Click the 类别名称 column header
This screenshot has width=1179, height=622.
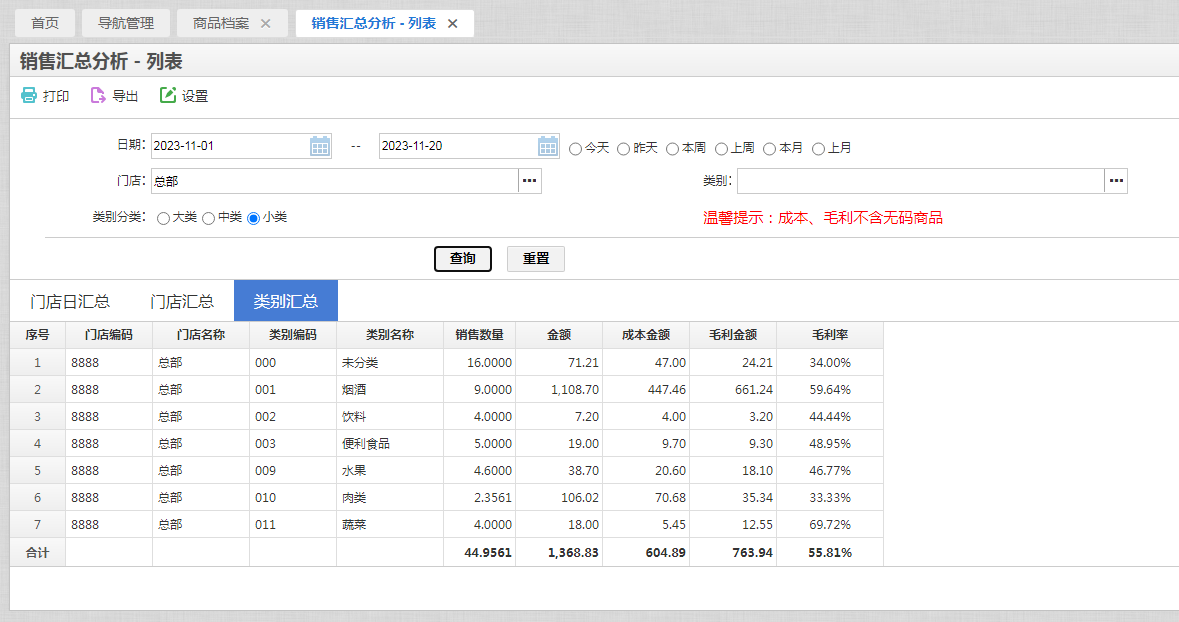[389, 335]
